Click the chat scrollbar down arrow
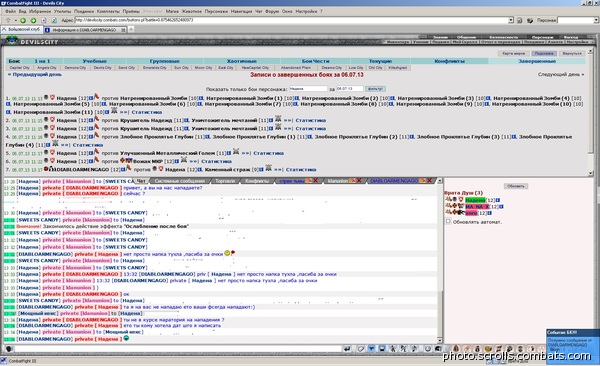The width and height of the screenshot is (600, 366). tap(440, 340)
